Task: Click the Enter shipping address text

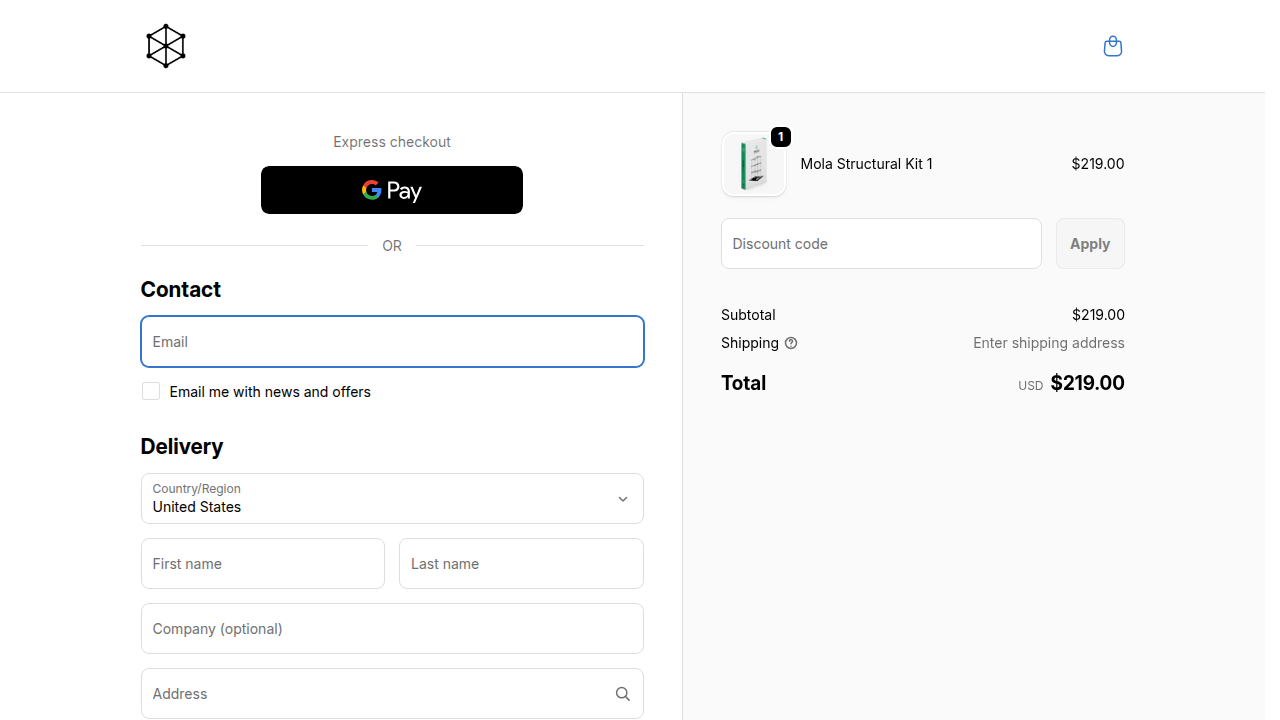Action: [1049, 343]
